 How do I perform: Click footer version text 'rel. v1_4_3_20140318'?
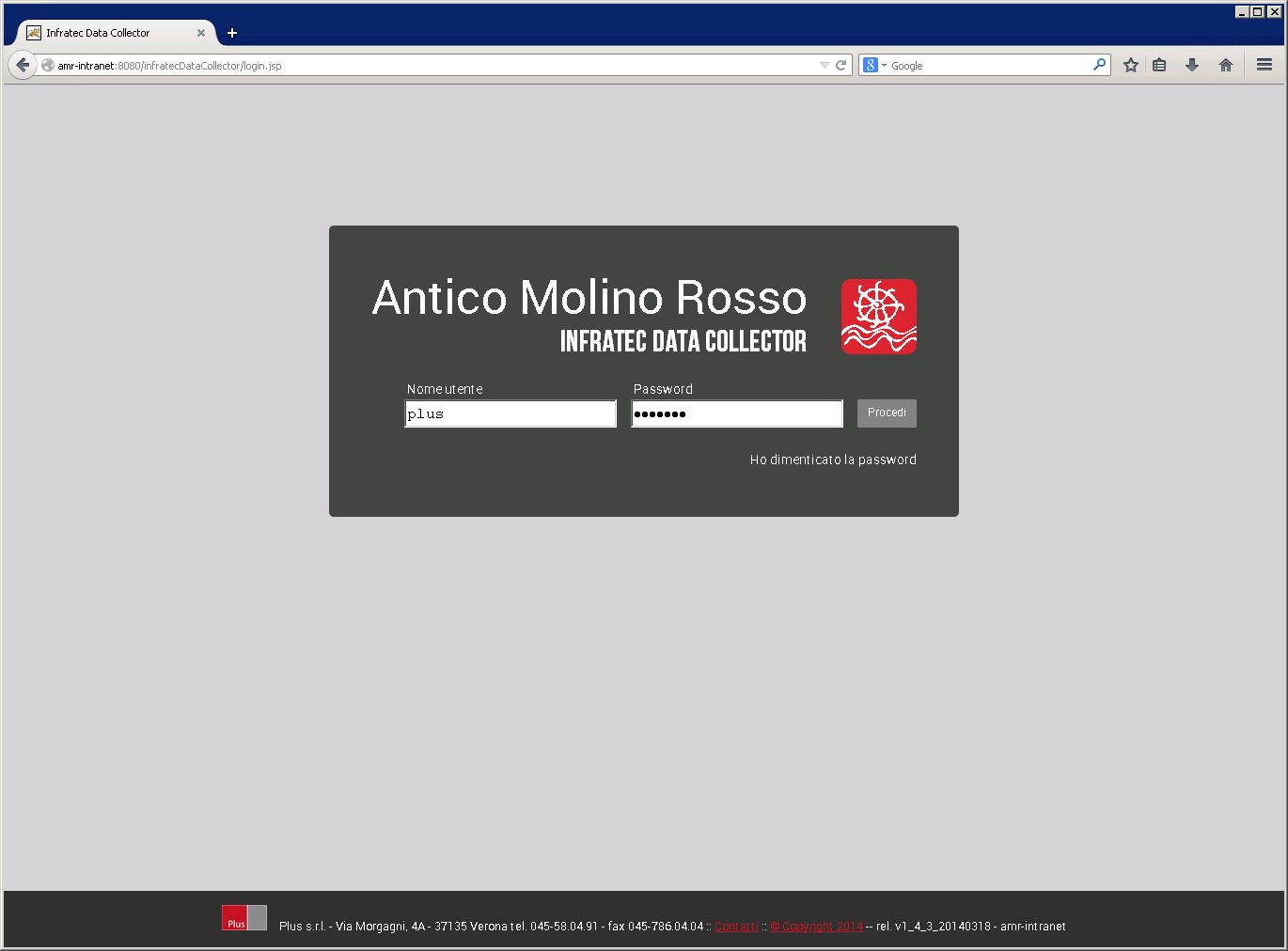pyautogui.click(x=934, y=927)
